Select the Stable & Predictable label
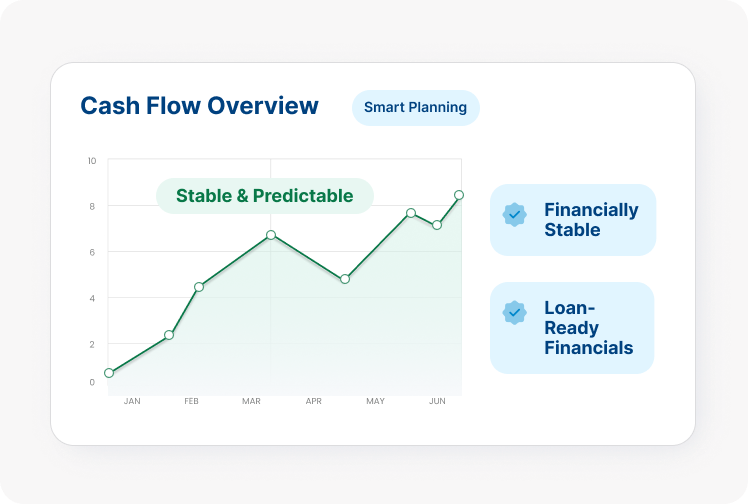Screen dimensions: 748x504 point(264,196)
